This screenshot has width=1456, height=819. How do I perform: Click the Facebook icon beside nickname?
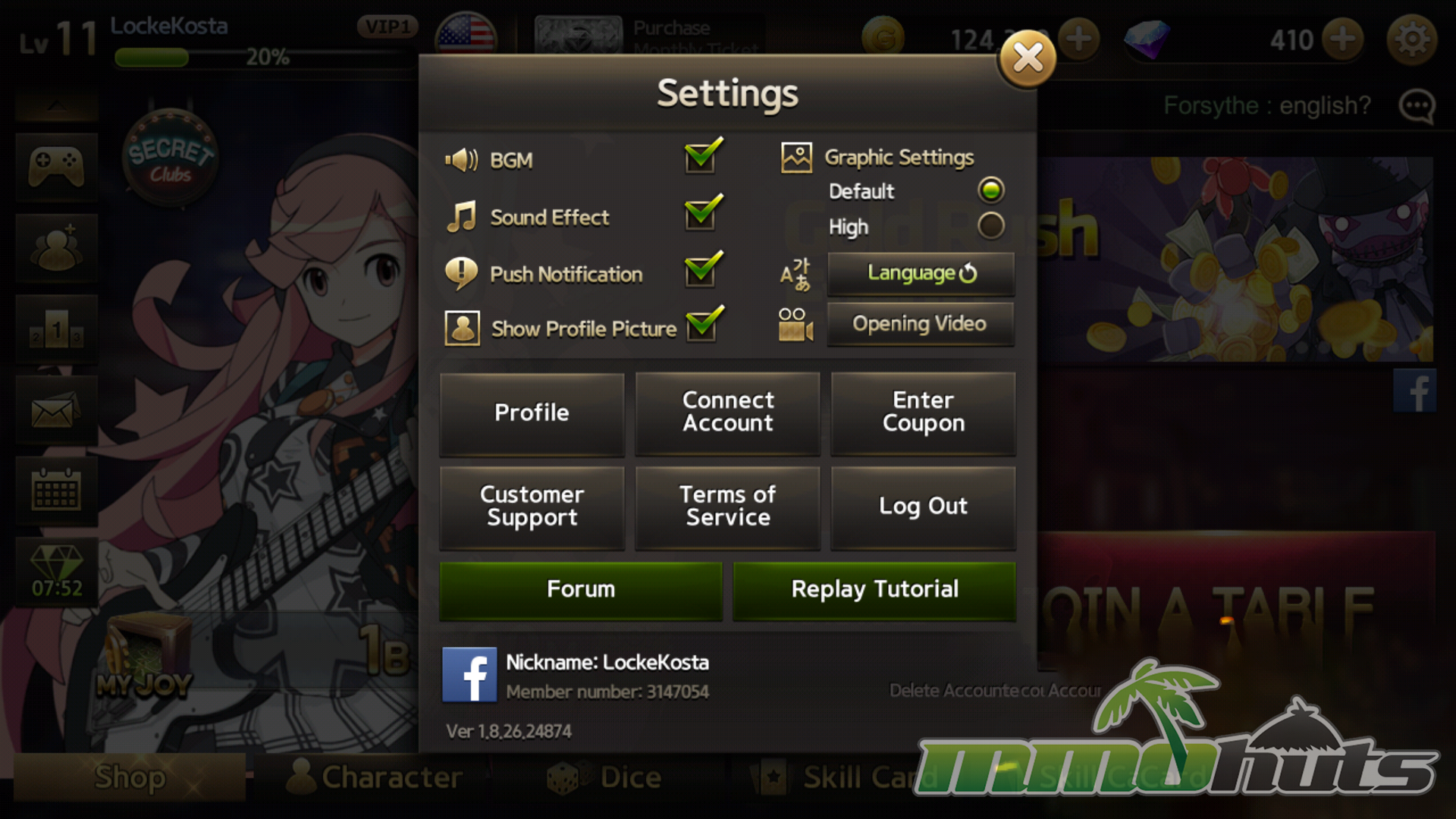coord(469,674)
